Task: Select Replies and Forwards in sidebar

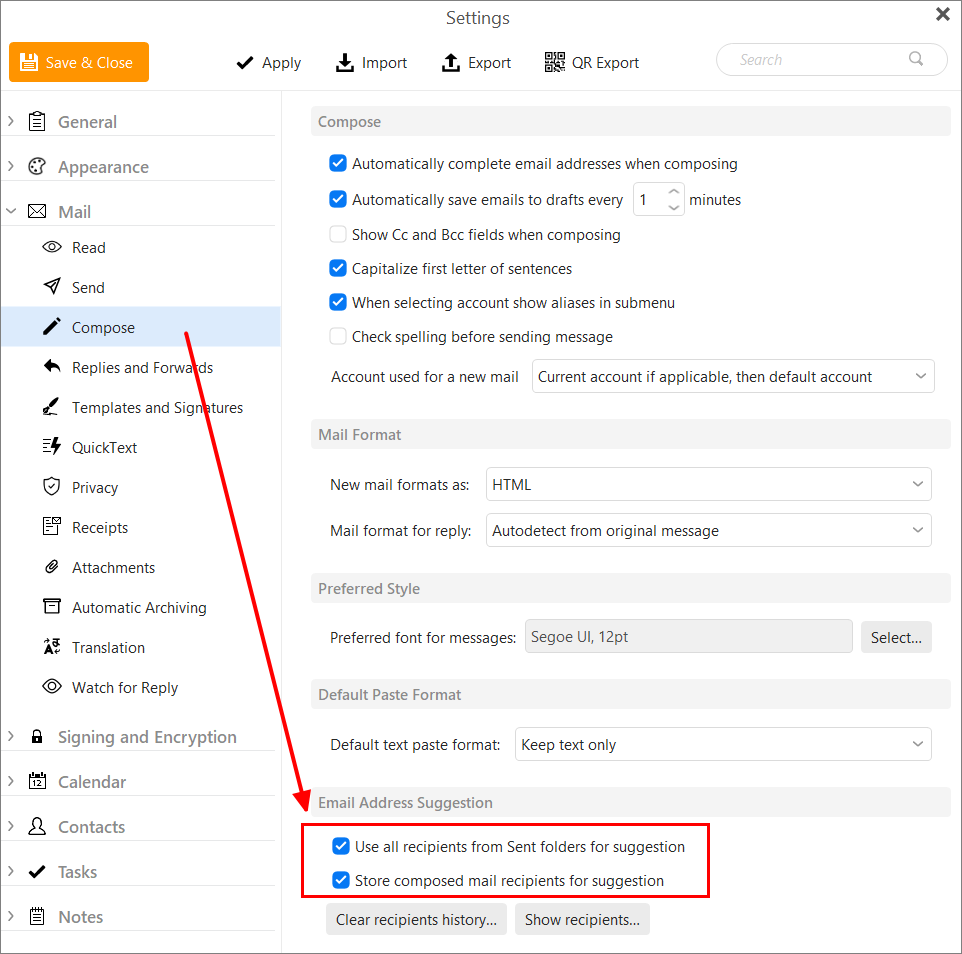Action: 142,367
